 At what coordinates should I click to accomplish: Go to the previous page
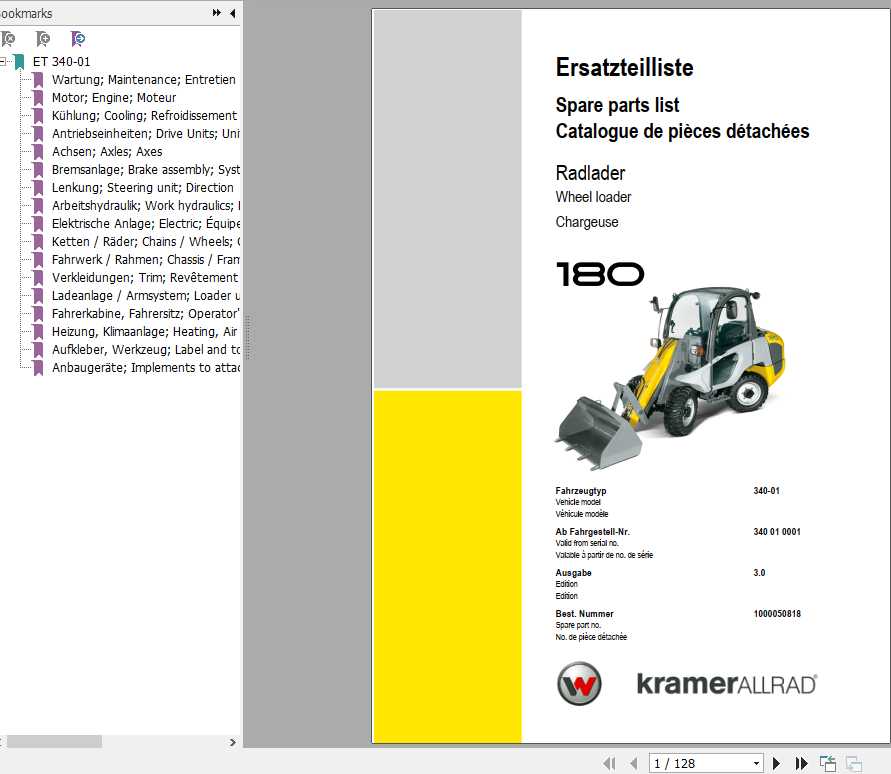634,763
